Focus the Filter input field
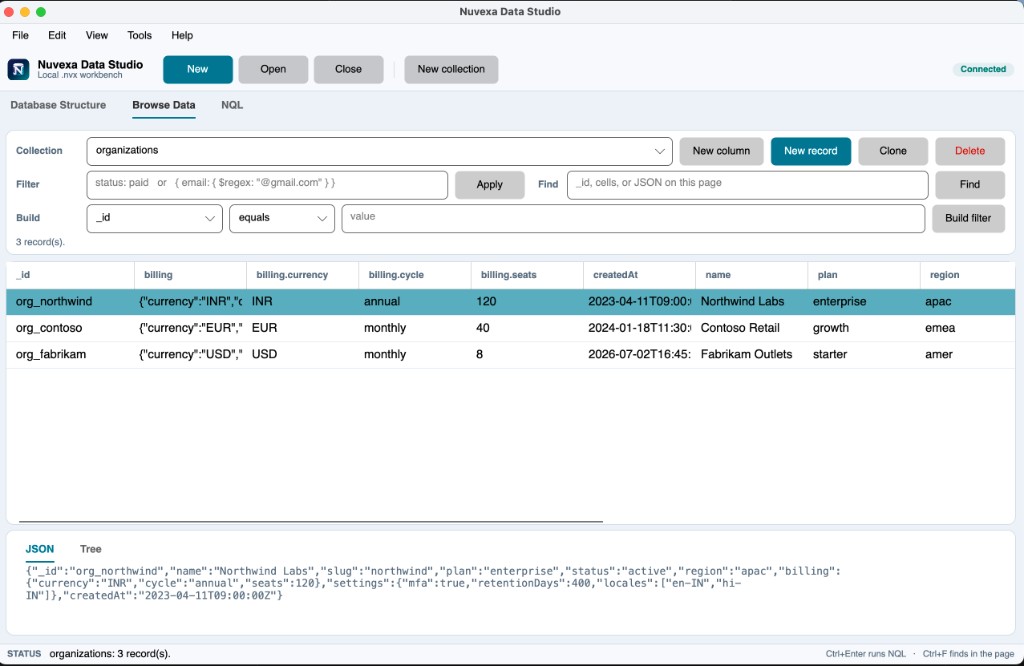 (267, 185)
